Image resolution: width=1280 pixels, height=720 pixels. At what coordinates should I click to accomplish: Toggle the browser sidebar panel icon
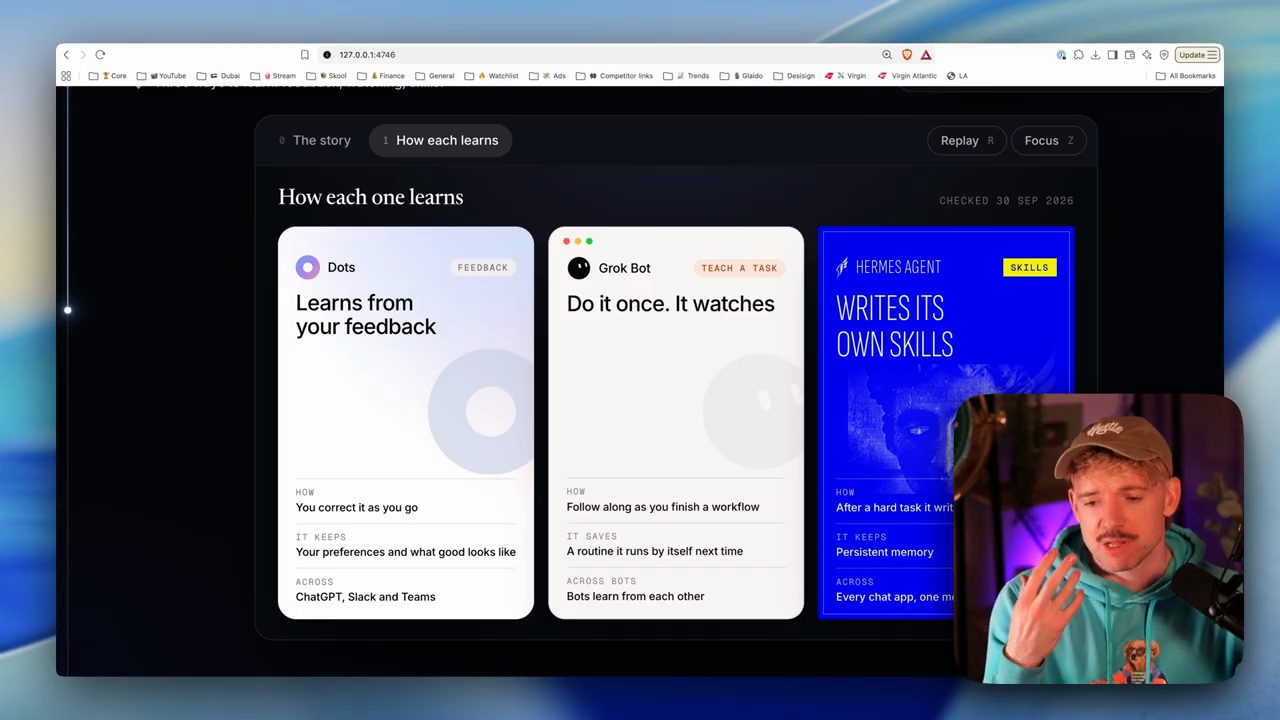pyautogui.click(x=1113, y=55)
